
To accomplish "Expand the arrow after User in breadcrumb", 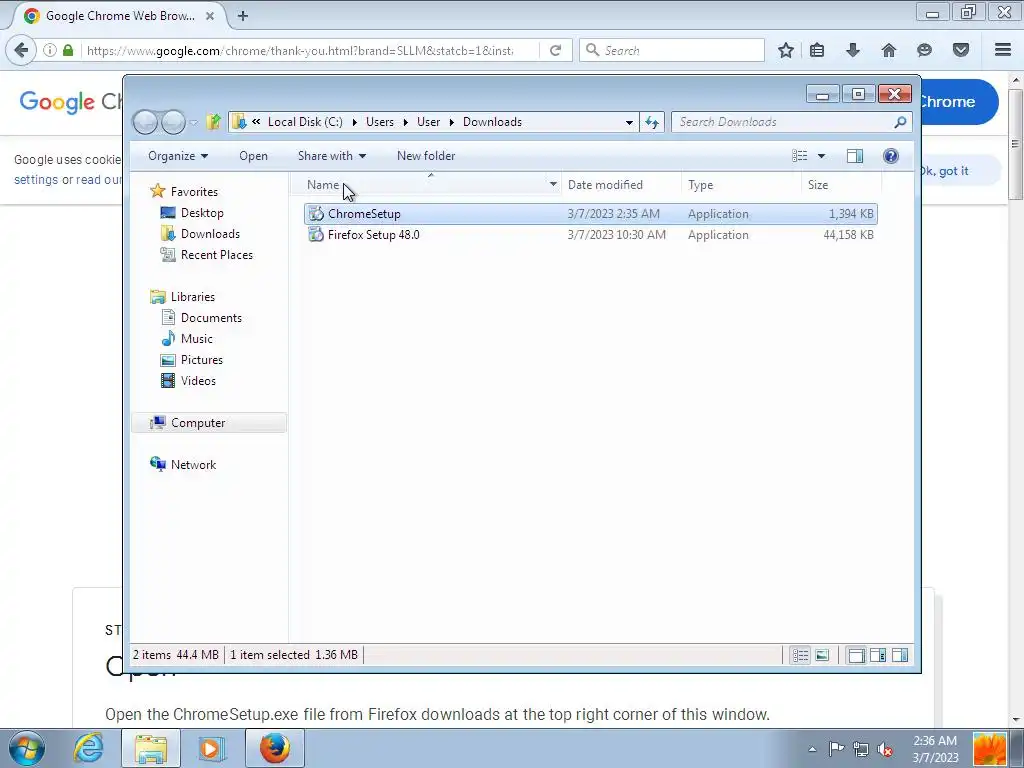I will 451,122.
